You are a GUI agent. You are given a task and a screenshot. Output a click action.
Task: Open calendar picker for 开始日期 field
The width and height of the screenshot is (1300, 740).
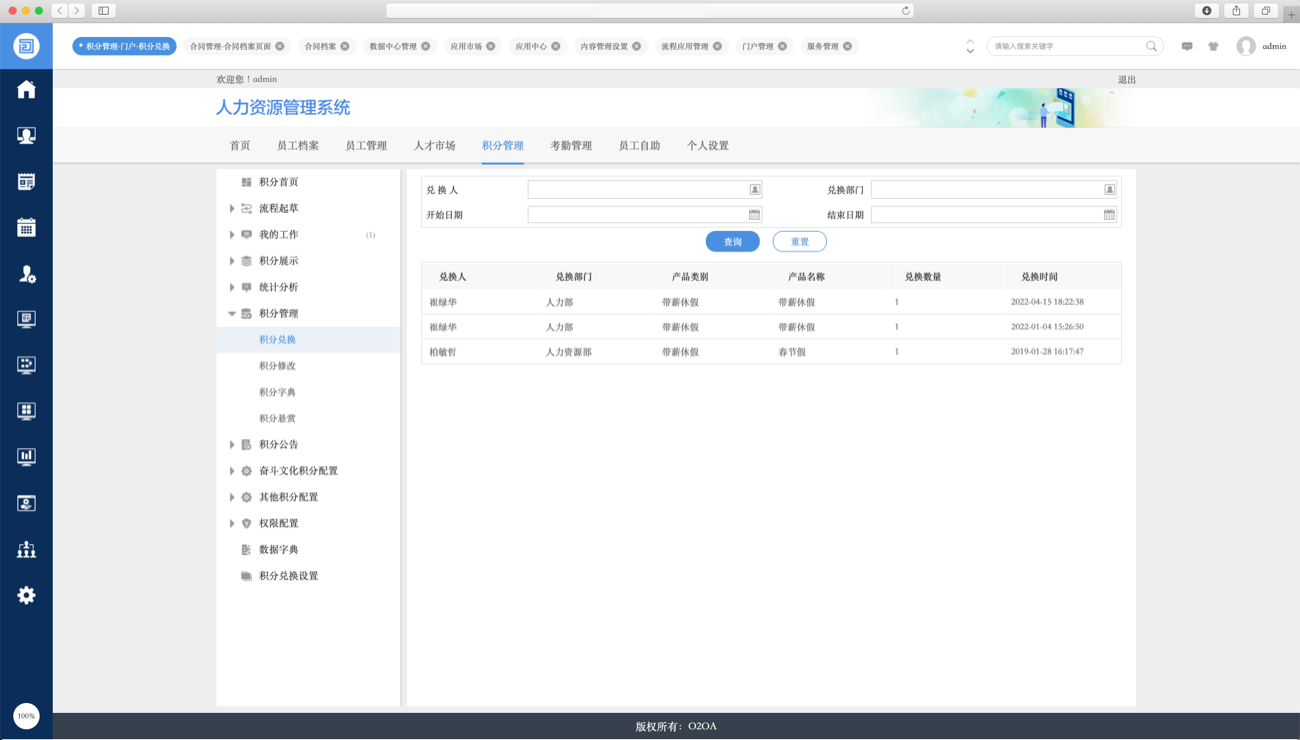pos(754,215)
